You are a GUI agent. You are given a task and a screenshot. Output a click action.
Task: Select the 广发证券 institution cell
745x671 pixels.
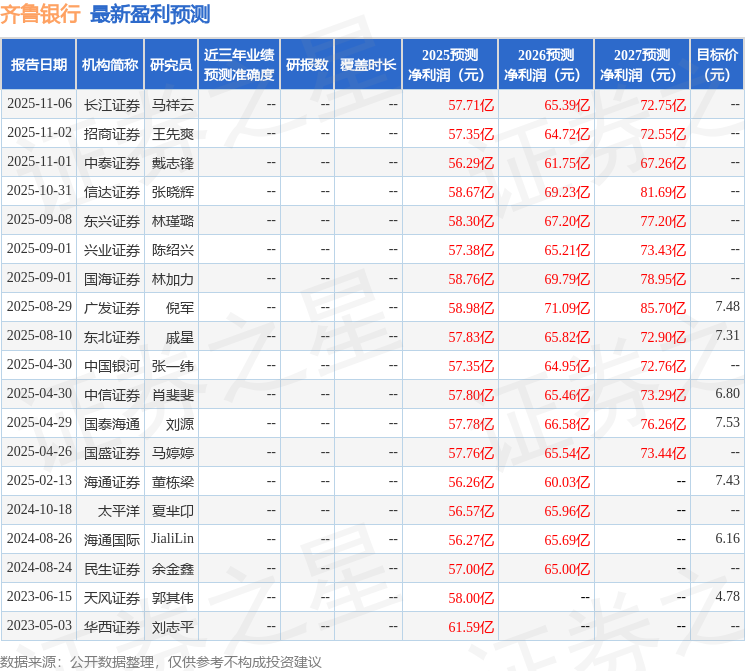112,308
